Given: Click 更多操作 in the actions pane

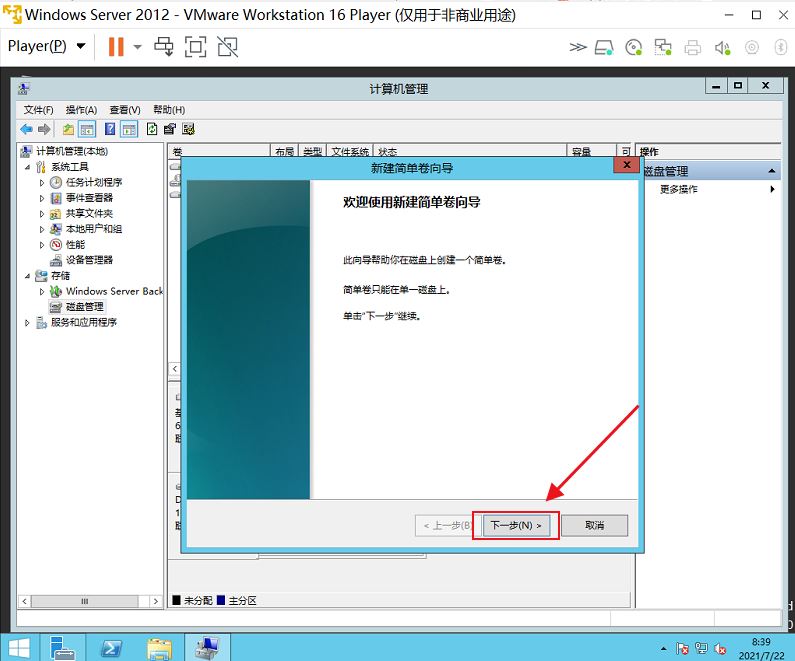Looking at the screenshot, I should (678, 189).
